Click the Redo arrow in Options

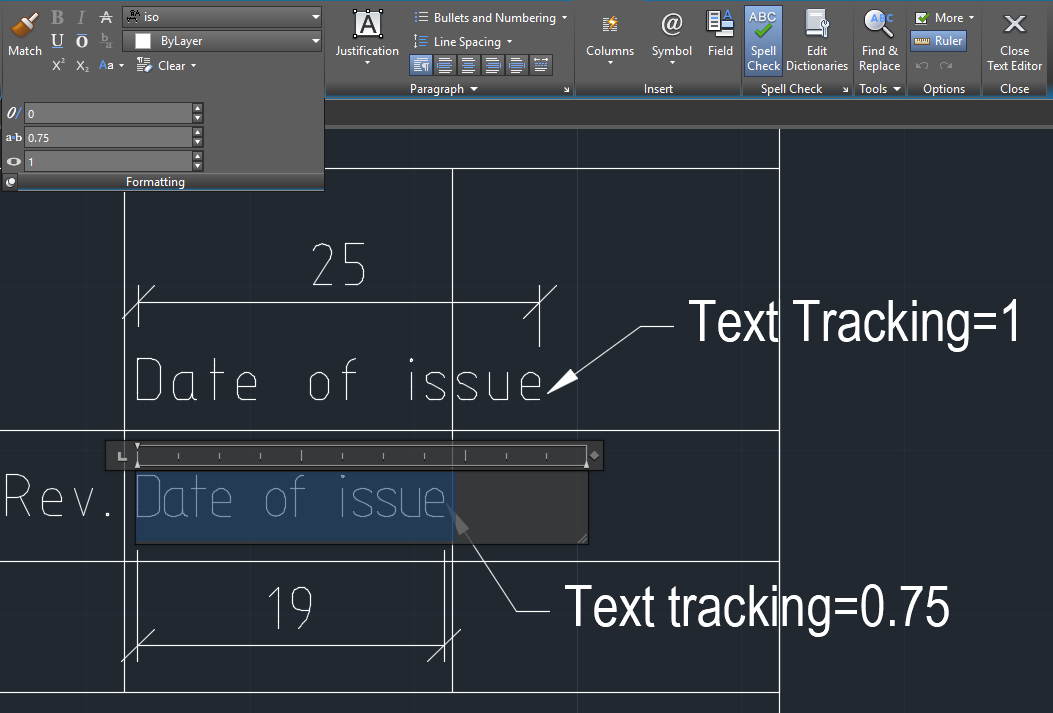pos(946,65)
